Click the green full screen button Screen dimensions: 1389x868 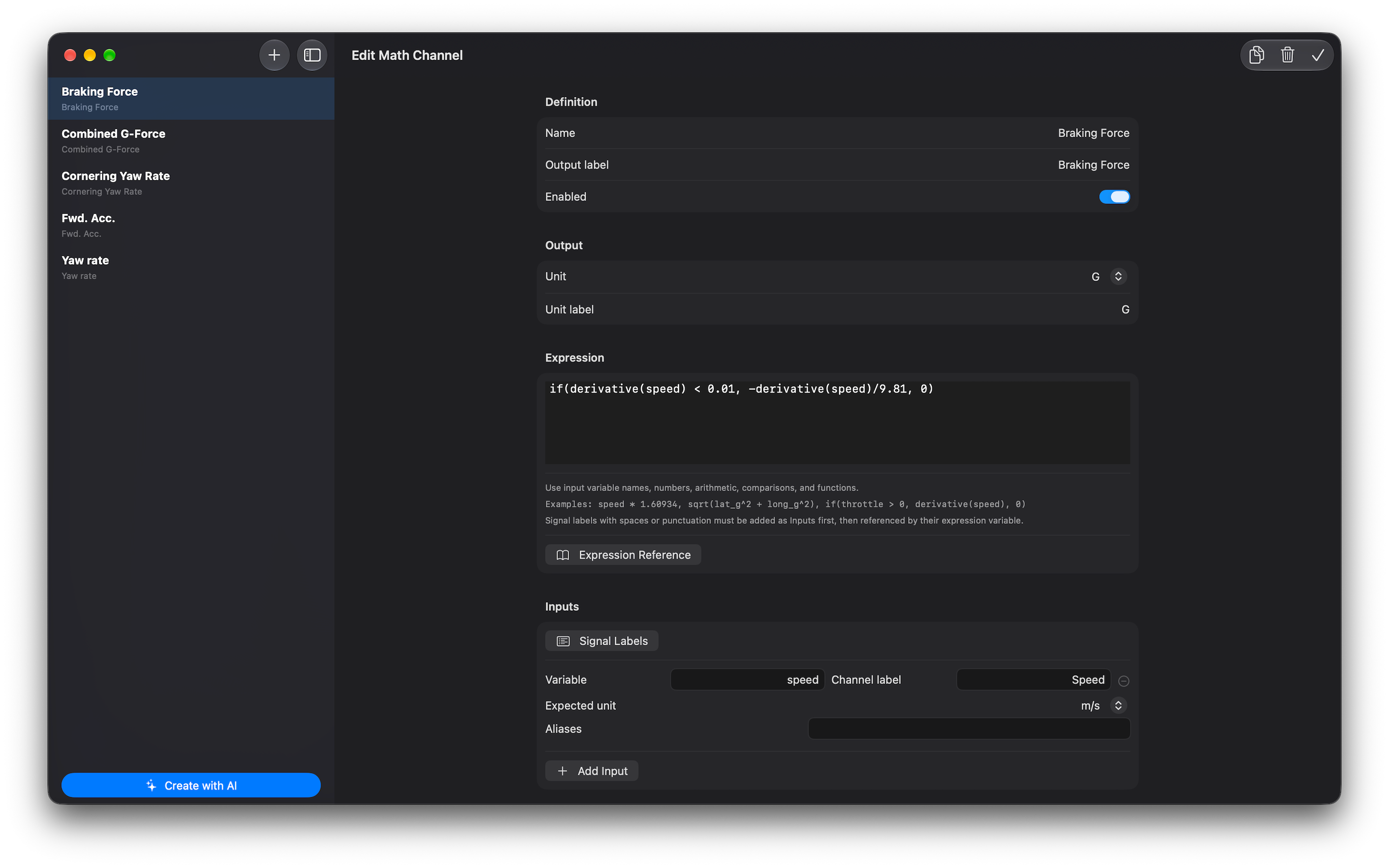pyautogui.click(x=109, y=55)
